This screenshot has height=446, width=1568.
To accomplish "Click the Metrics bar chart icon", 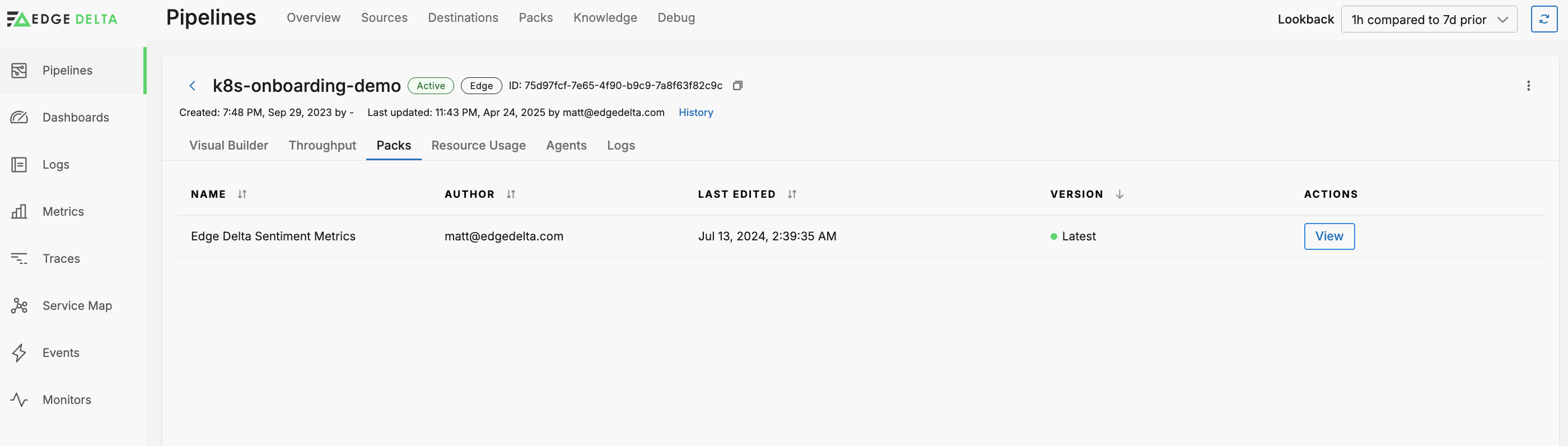I will (19, 211).
